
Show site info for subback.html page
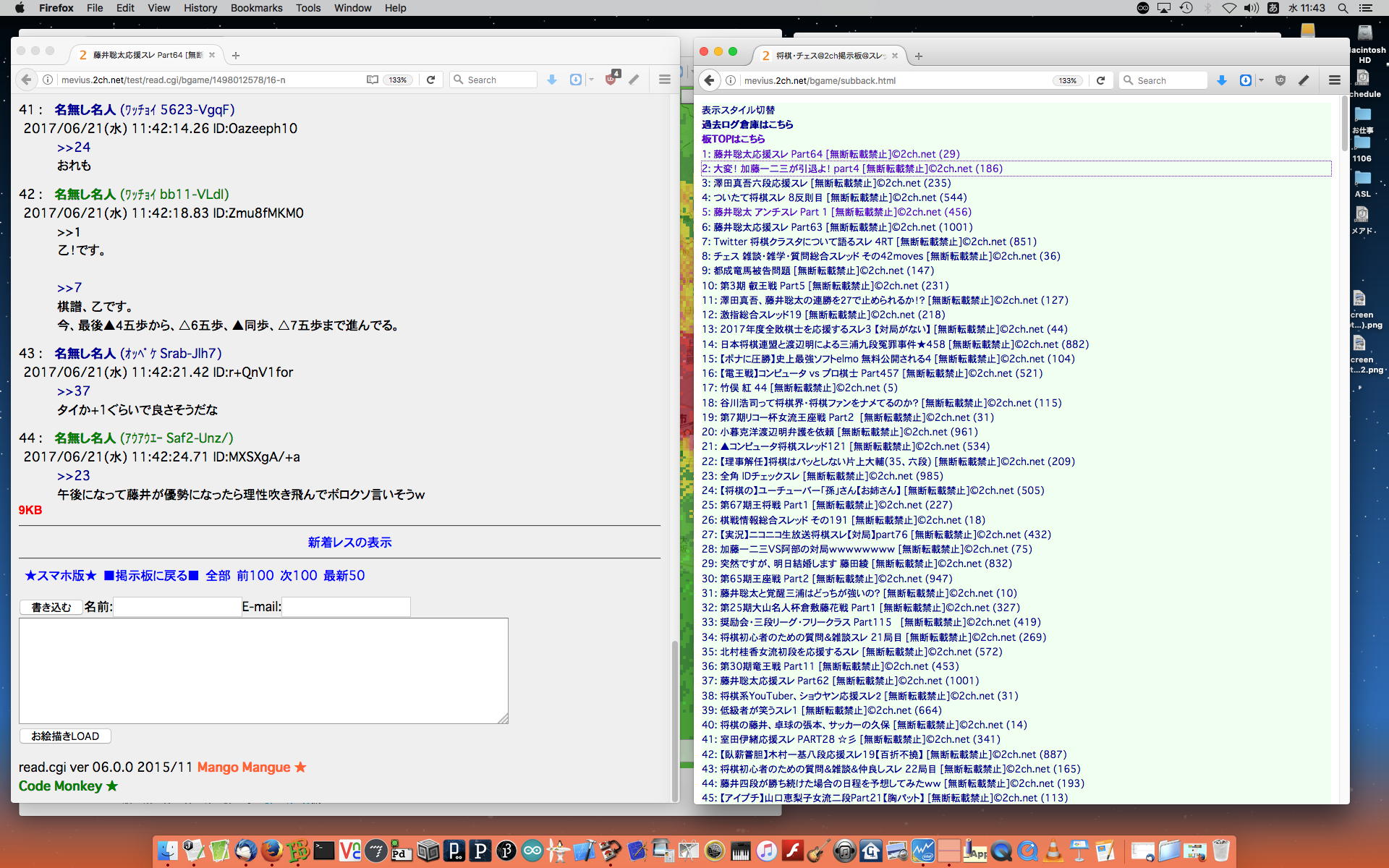click(731, 80)
